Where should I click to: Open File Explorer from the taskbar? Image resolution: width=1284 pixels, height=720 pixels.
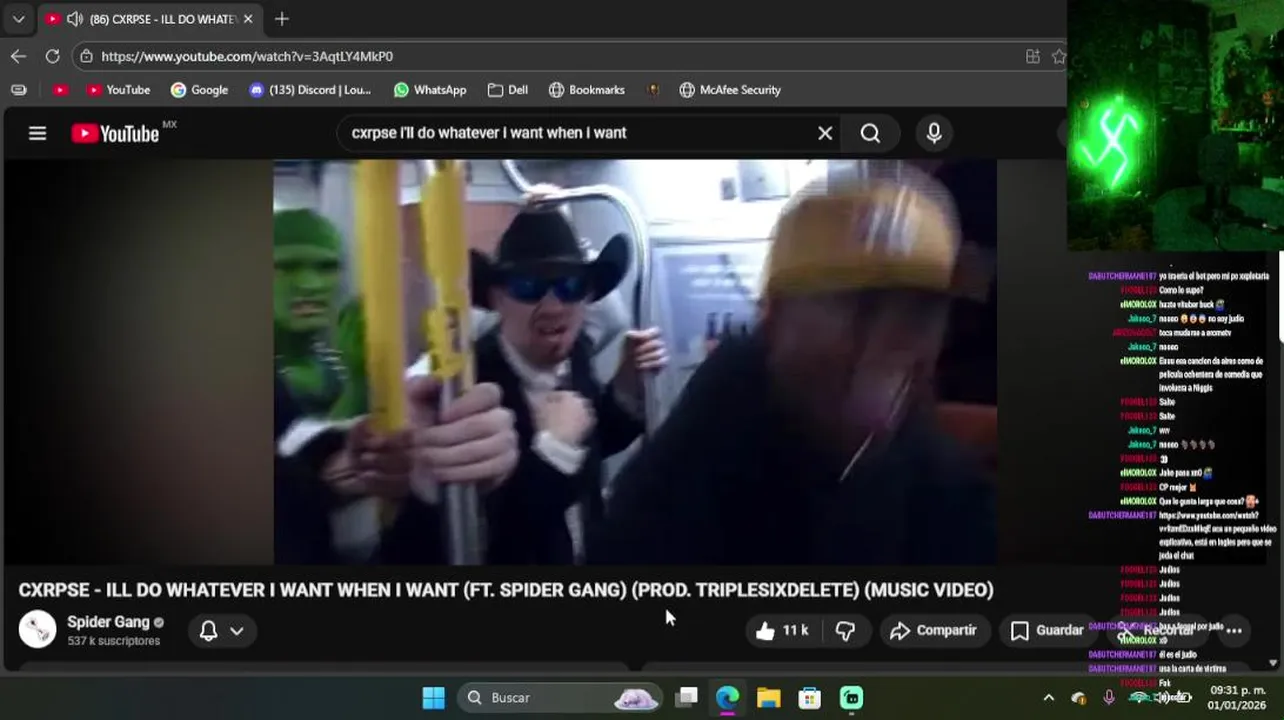tap(768, 697)
